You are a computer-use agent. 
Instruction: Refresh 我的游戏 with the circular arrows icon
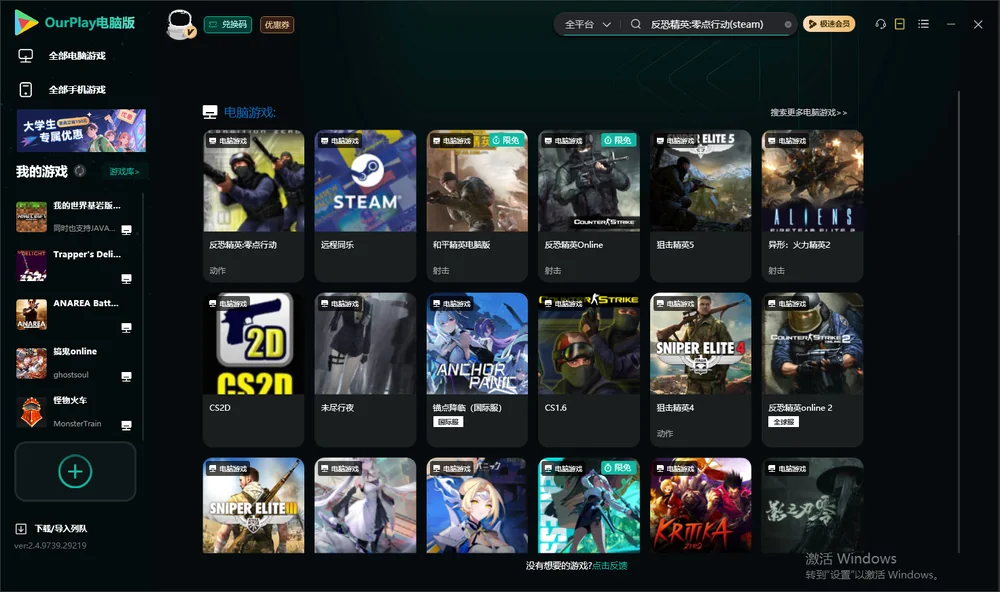[80, 171]
